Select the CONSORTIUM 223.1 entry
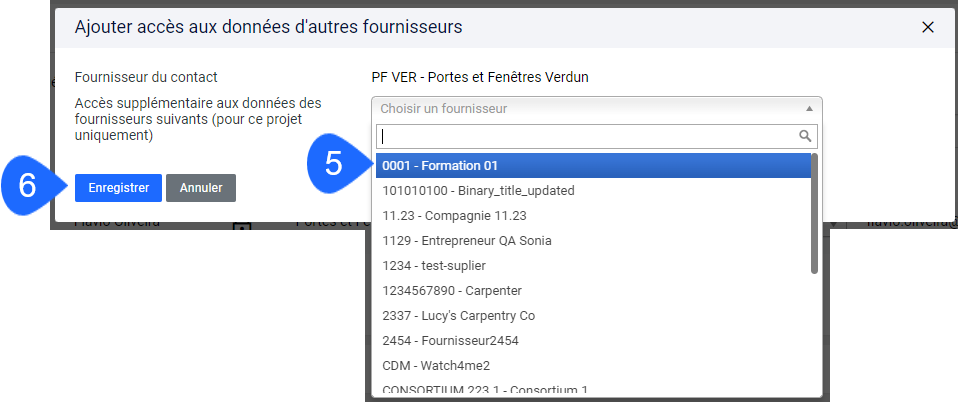Screen dimensions: 970x403 tap(593, 389)
